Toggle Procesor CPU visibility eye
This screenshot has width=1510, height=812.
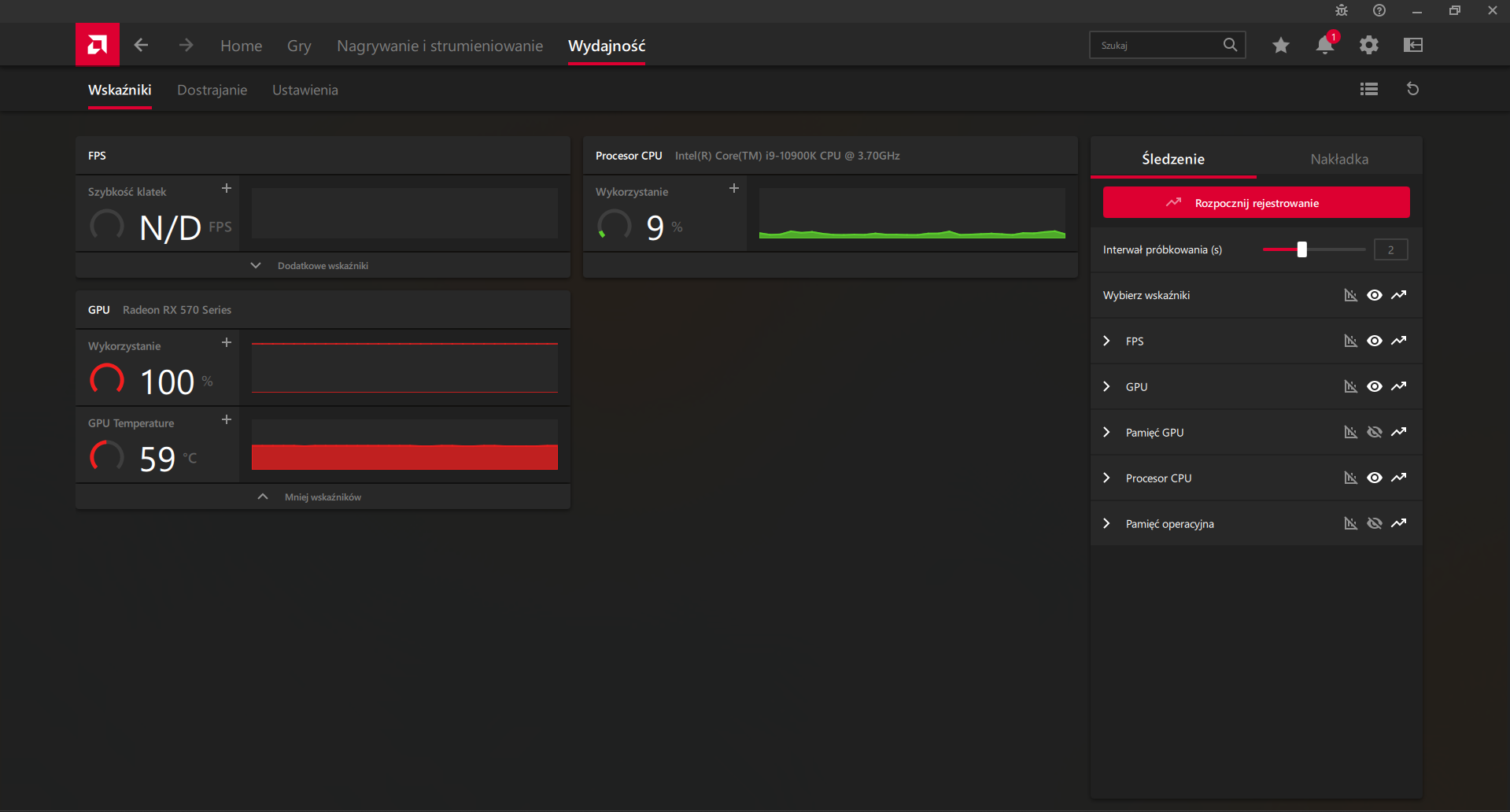pyautogui.click(x=1374, y=478)
